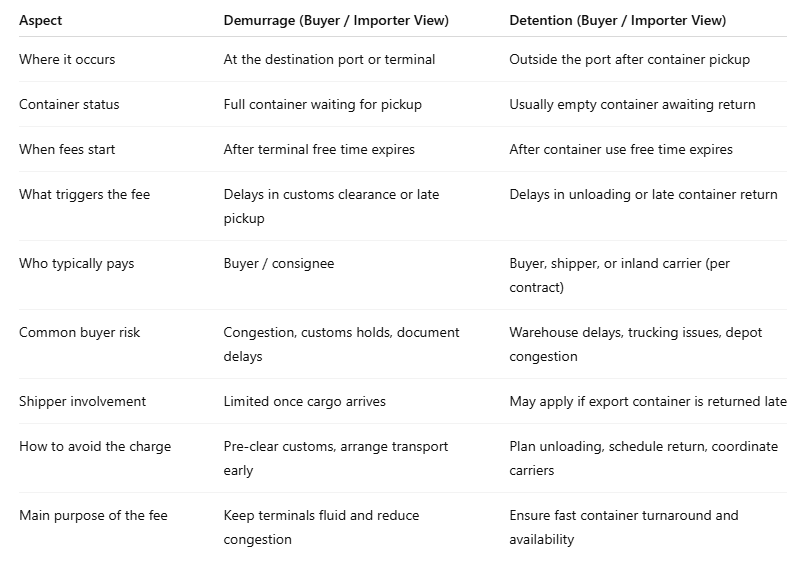The image size is (791, 580).
Task: Click the 'Container status' row label
Action: click(x=69, y=104)
